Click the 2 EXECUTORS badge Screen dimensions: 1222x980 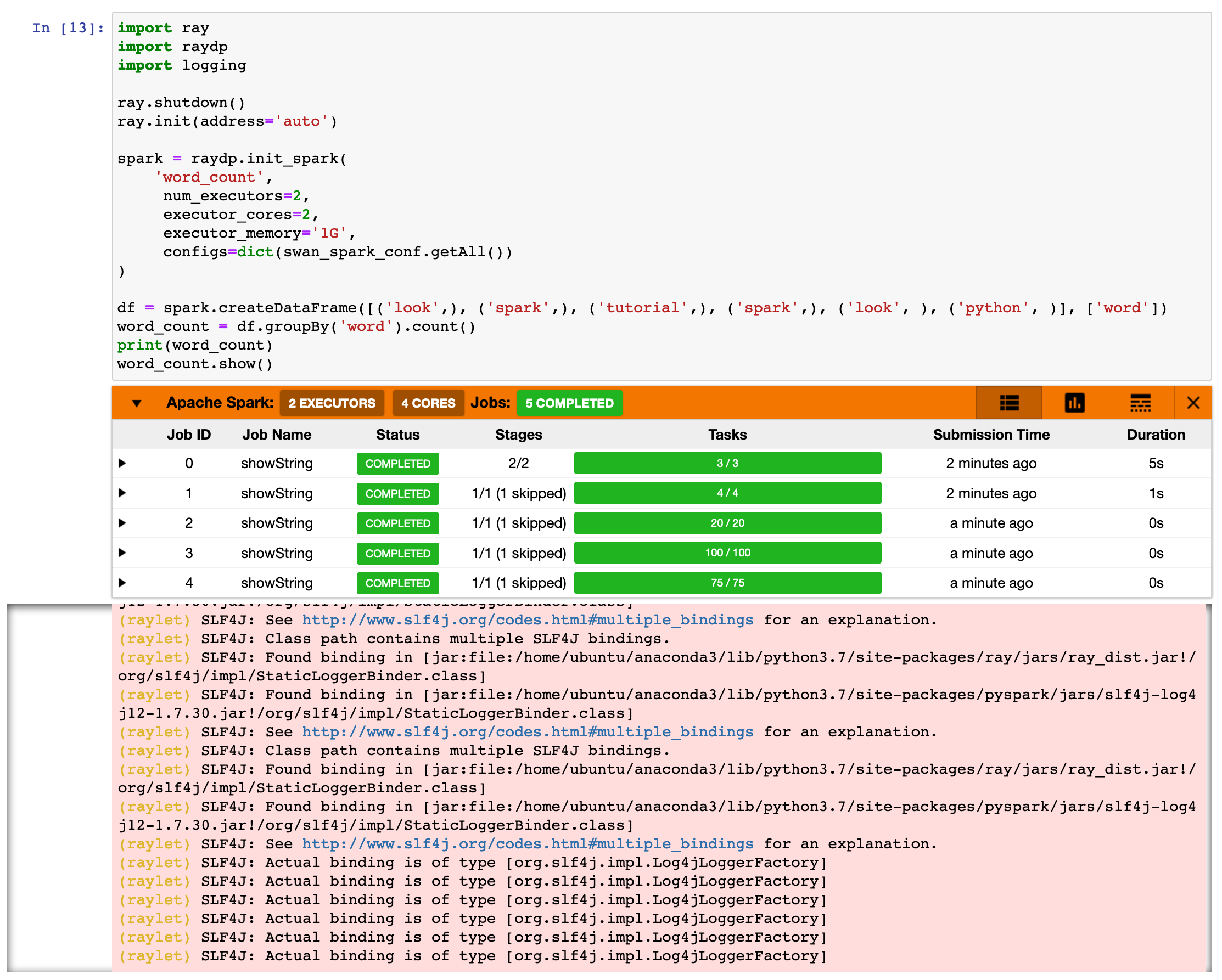332,403
